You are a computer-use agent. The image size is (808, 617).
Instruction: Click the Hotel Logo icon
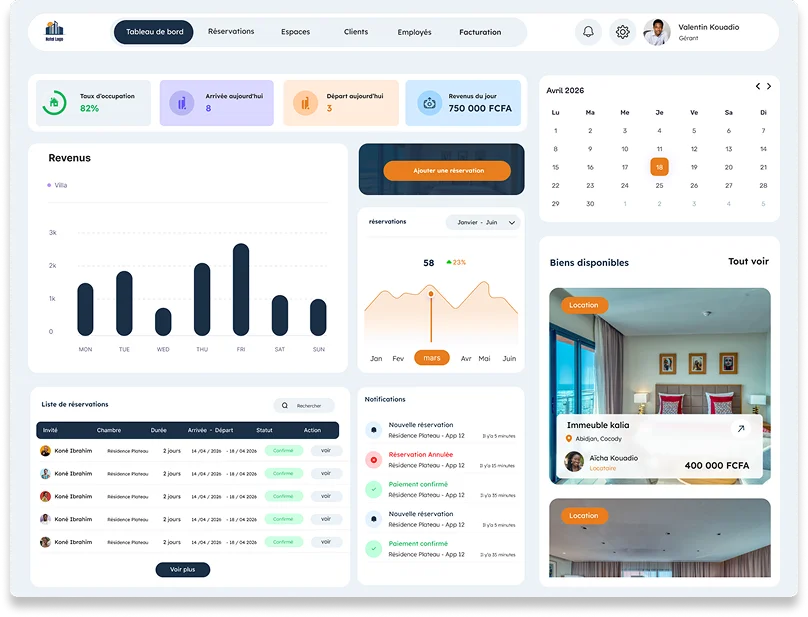pos(54,32)
